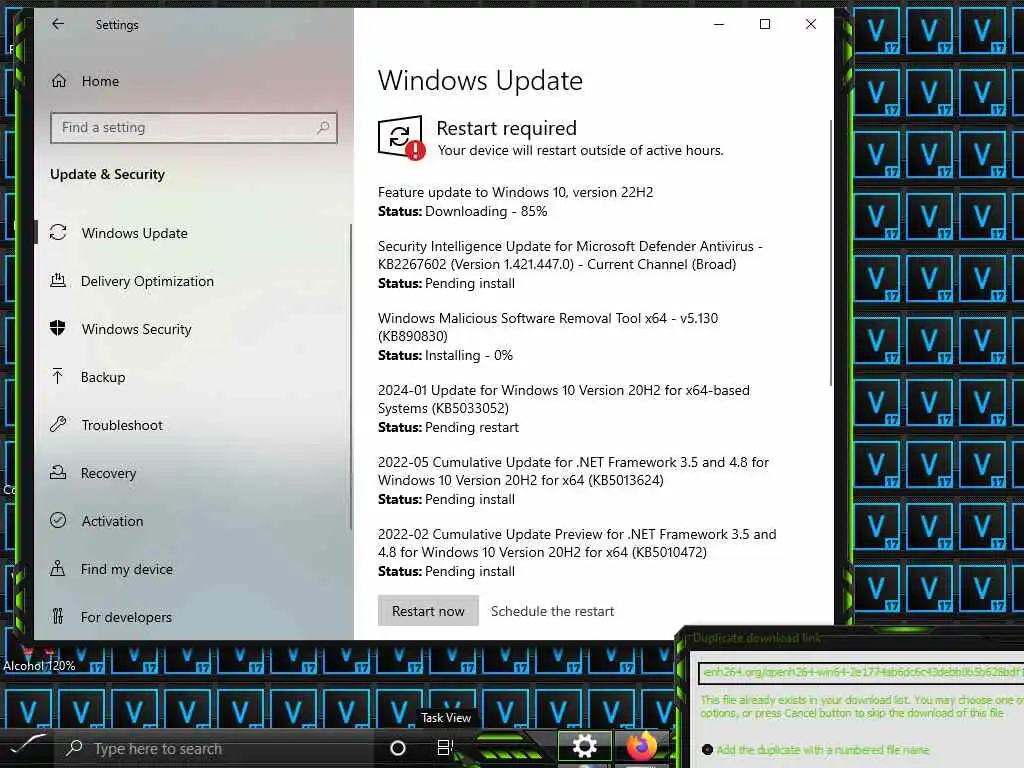Click 'Status: Downloading - 85%' text
Screen dimensions: 1024x768
pos(462,212)
